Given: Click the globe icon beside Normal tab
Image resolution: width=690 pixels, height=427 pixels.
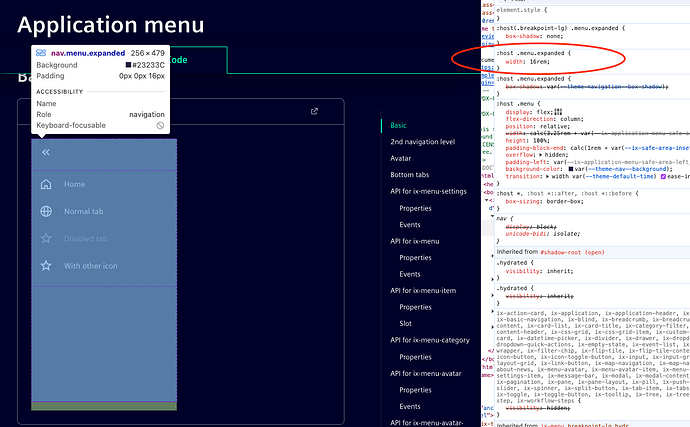Looking at the screenshot, I should tap(46, 211).
